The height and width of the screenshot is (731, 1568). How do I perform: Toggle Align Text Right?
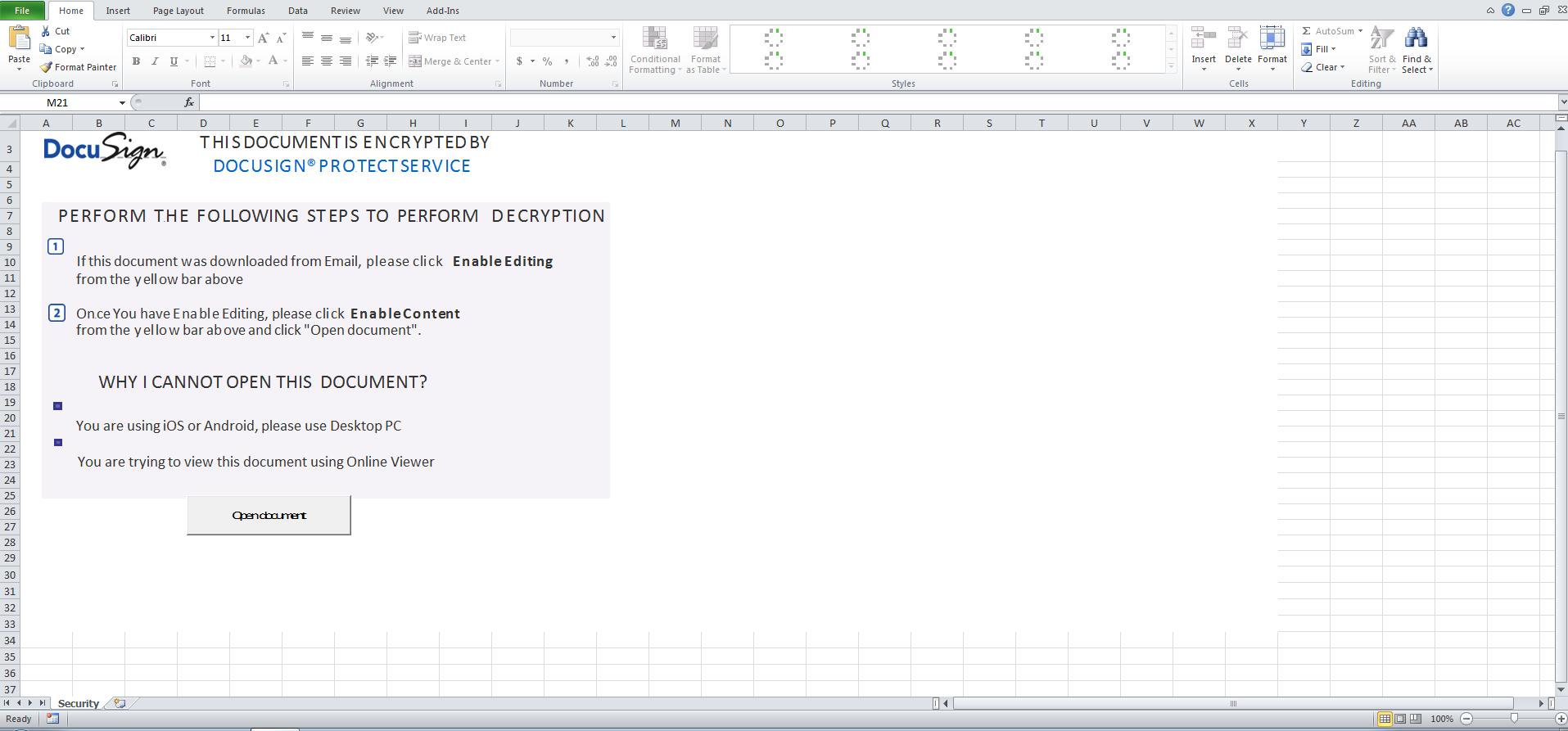pos(346,61)
